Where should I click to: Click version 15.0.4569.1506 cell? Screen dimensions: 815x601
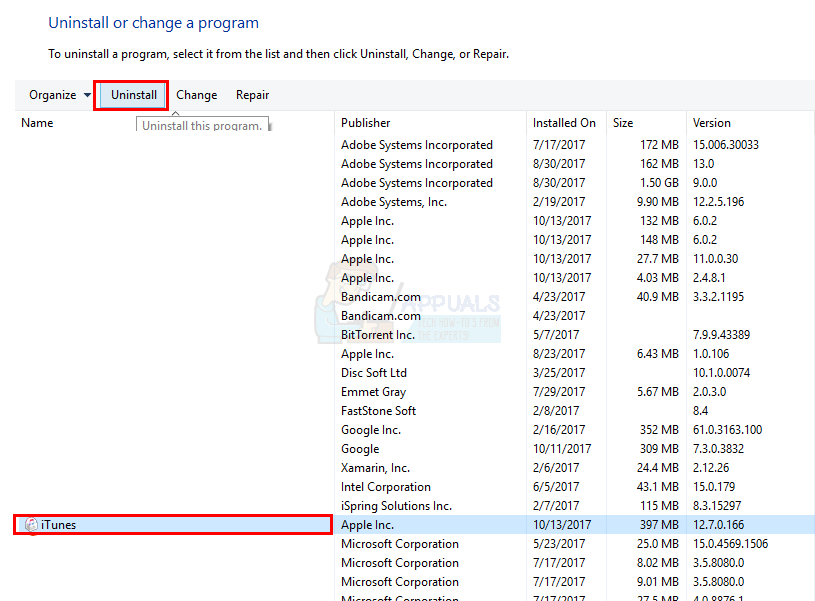click(730, 544)
